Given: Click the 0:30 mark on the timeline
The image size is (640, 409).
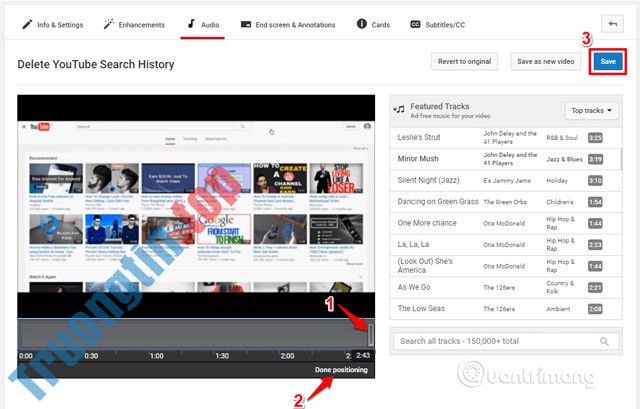Looking at the screenshot, I should (x=91, y=356).
